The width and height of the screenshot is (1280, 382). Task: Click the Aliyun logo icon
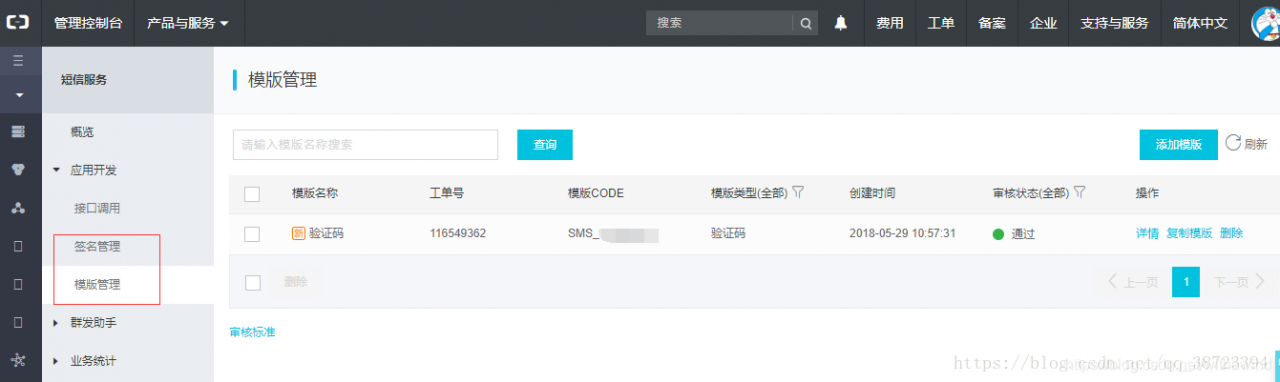tap(19, 22)
